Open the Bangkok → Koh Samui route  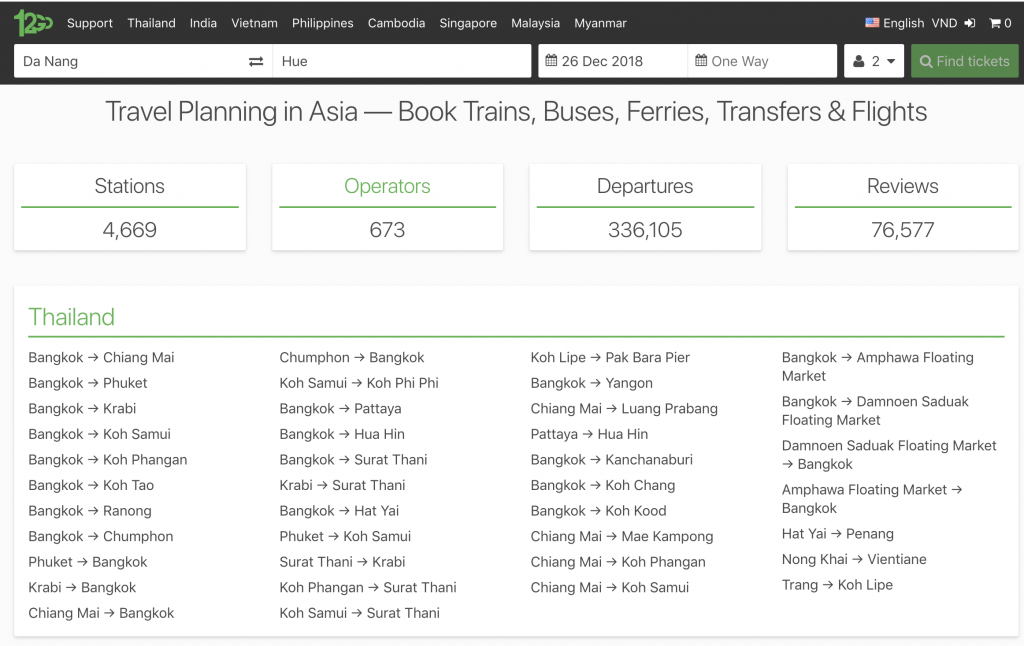[99, 434]
